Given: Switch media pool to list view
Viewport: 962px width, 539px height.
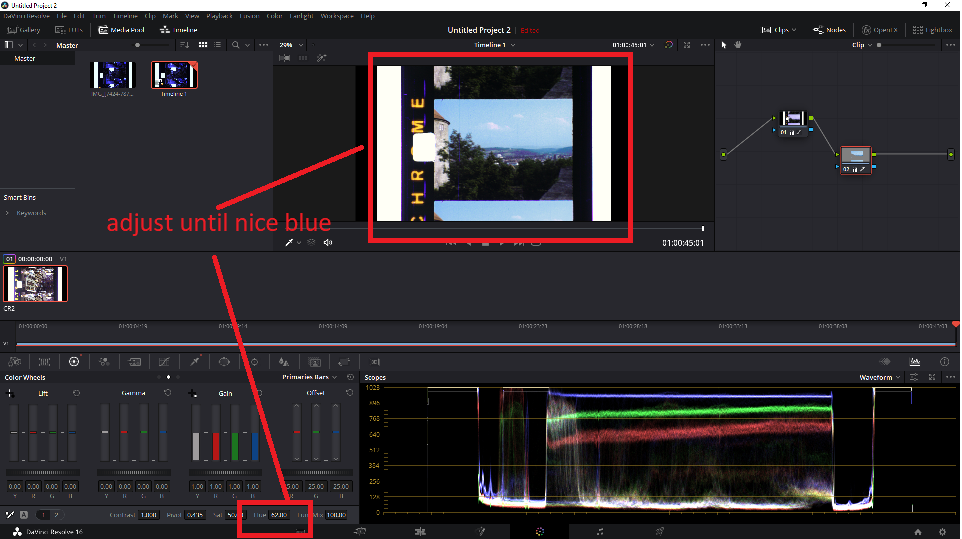Looking at the screenshot, I should (x=218, y=45).
